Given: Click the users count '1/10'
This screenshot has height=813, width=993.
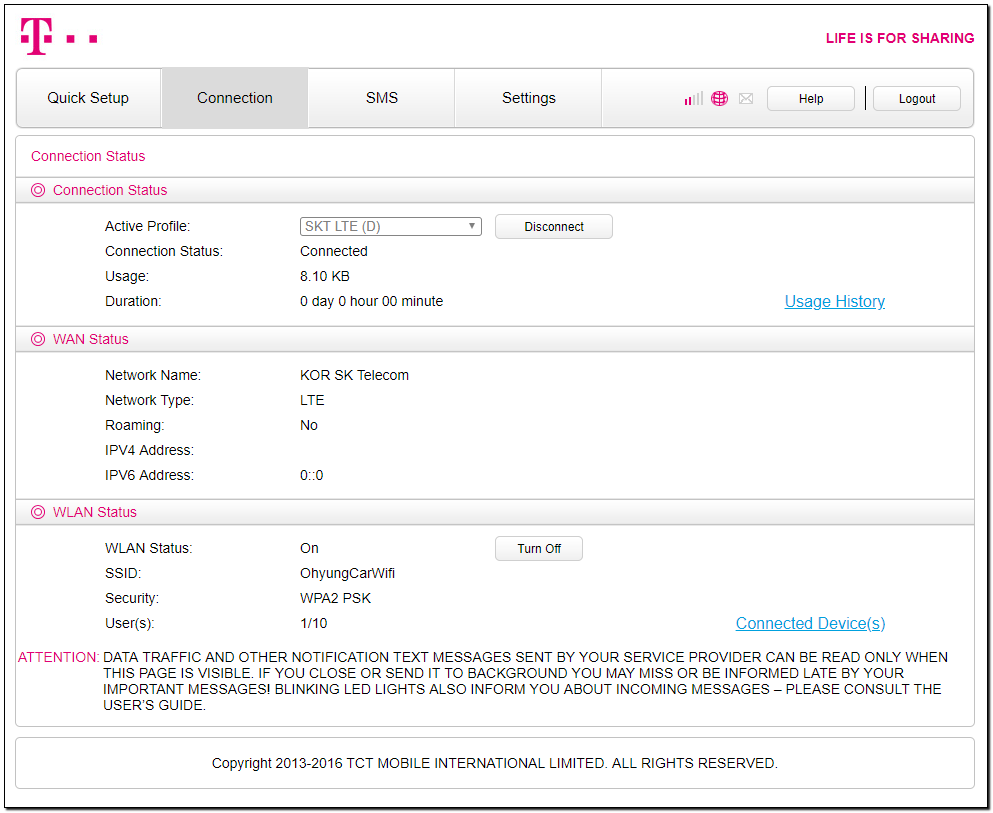Looking at the screenshot, I should [x=313, y=623].
